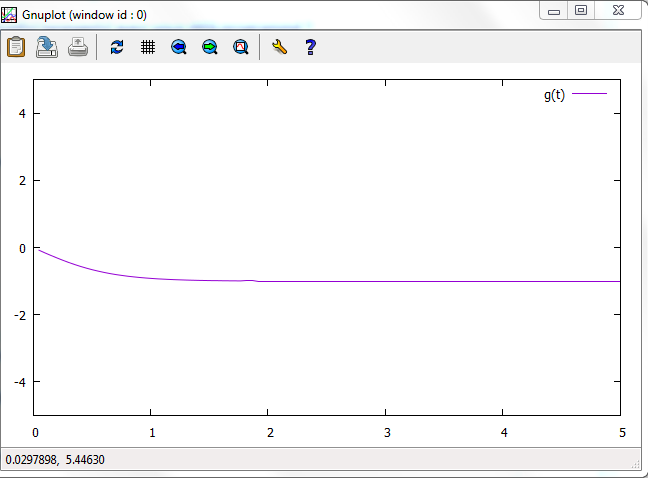Image resolution: width=648 pixels, height=478 pixels.
Task: Open the Gnuplot title bar system menu icon
Action: click(9, 15)
